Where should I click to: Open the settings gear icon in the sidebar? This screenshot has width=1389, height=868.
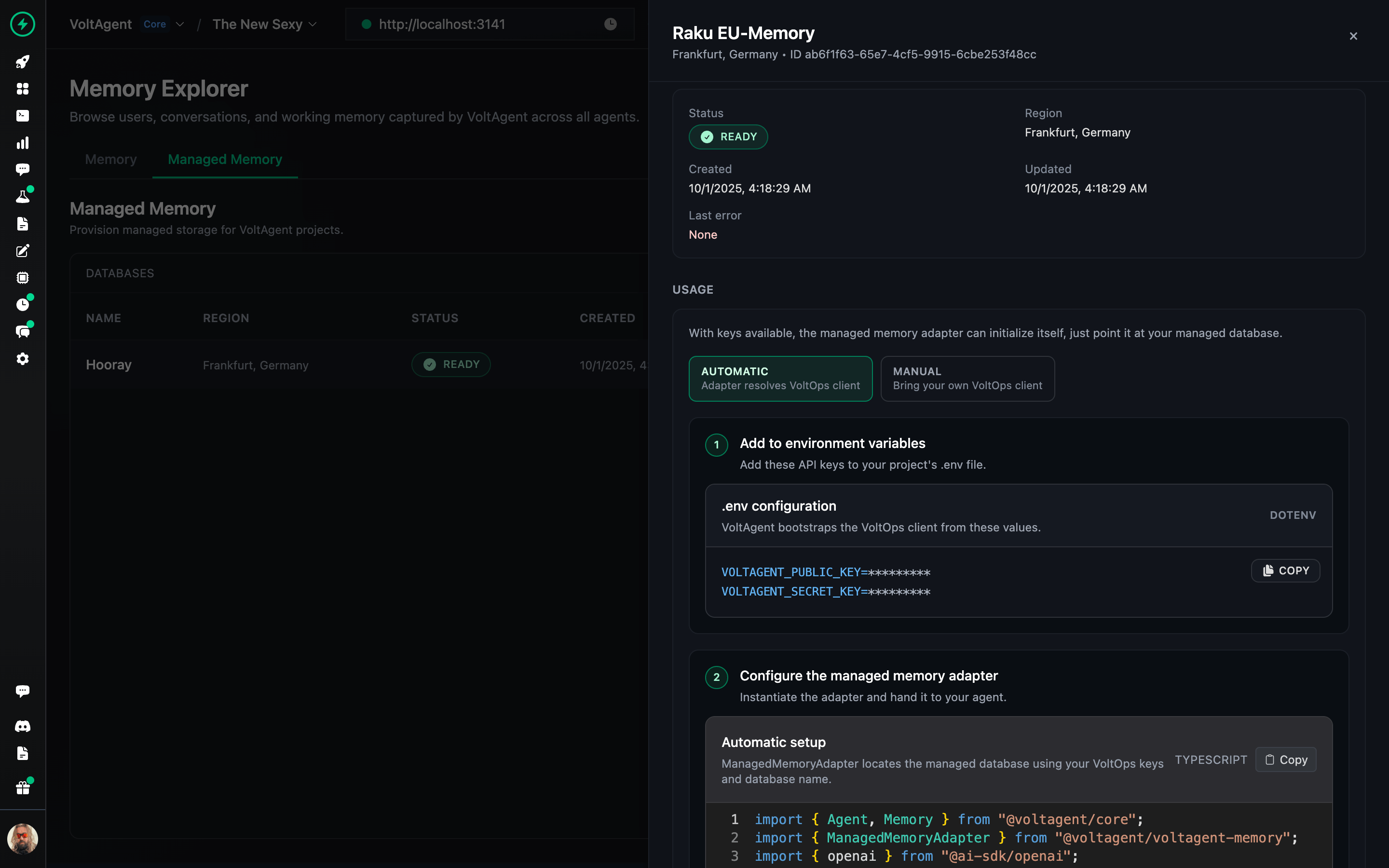tap(22, 359)
